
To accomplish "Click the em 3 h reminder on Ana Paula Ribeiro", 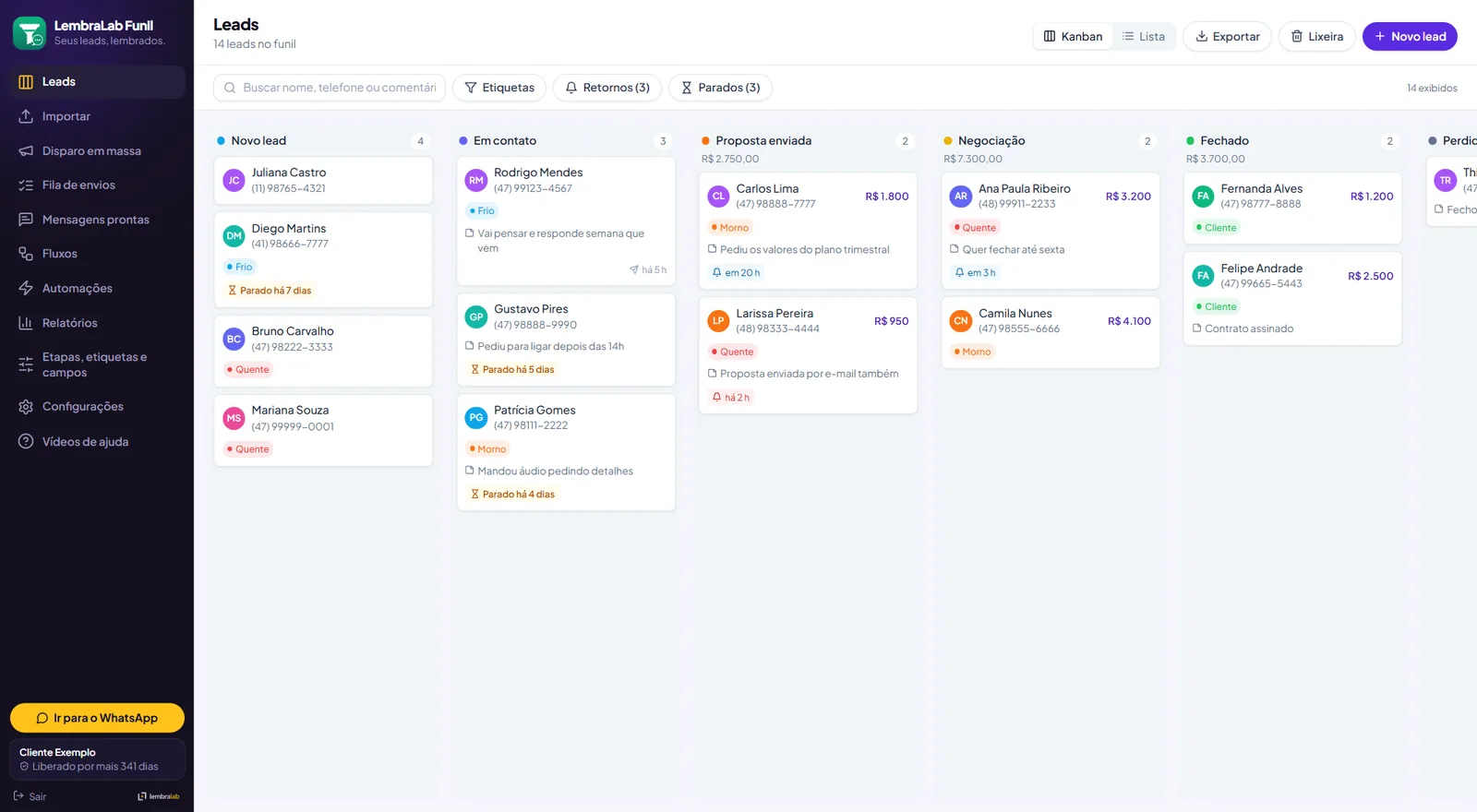I will [975, 273].
